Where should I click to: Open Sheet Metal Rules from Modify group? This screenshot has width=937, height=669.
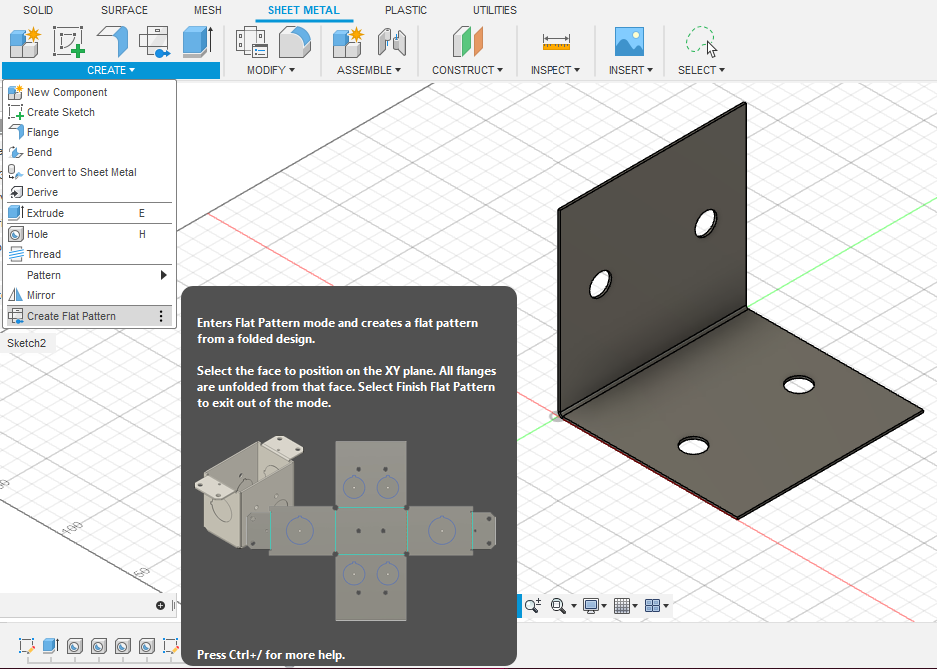pyautogui.click(x=251, y=42)
